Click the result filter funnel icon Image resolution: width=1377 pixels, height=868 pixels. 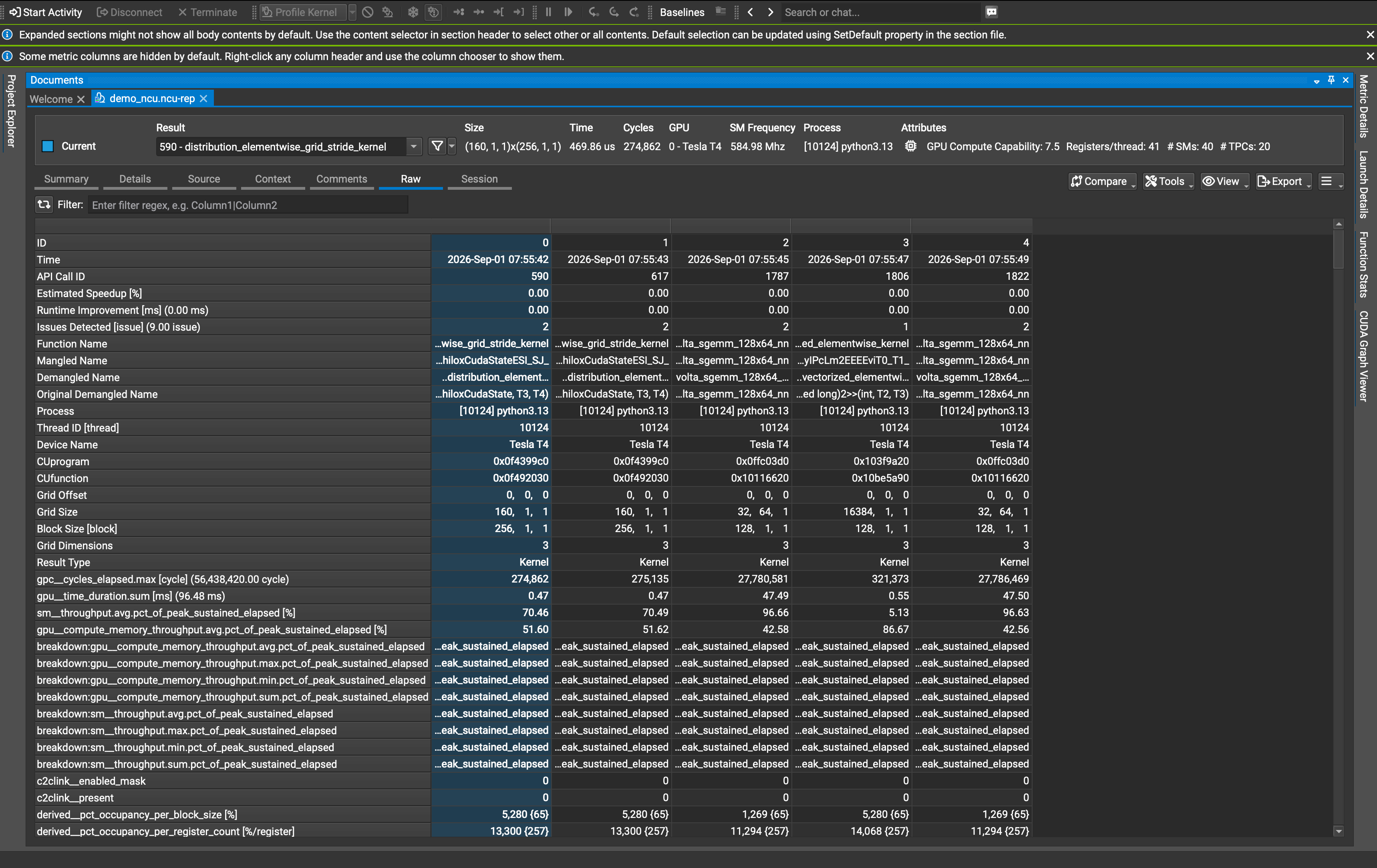437,147
